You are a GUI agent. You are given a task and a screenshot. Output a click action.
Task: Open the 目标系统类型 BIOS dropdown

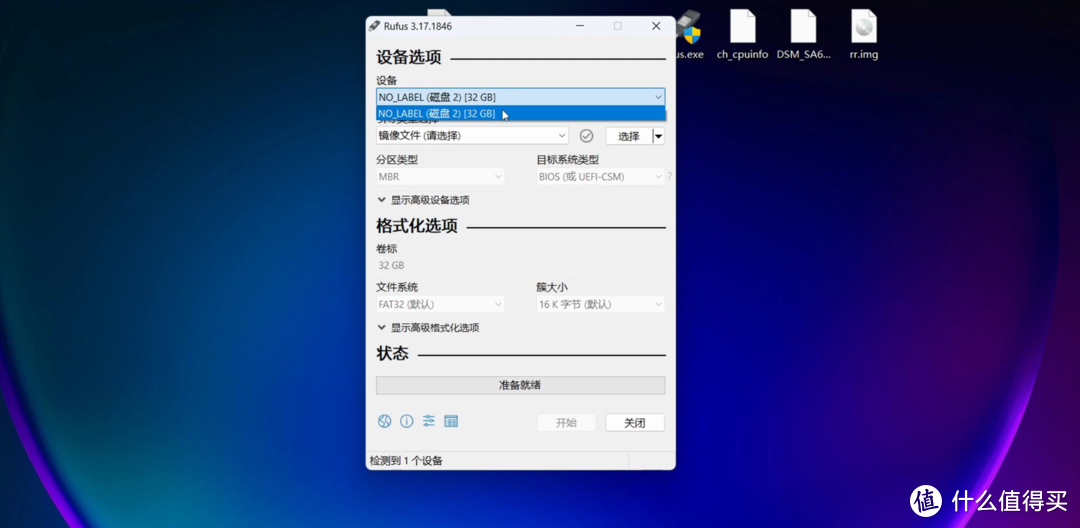(x=601, y=177)
